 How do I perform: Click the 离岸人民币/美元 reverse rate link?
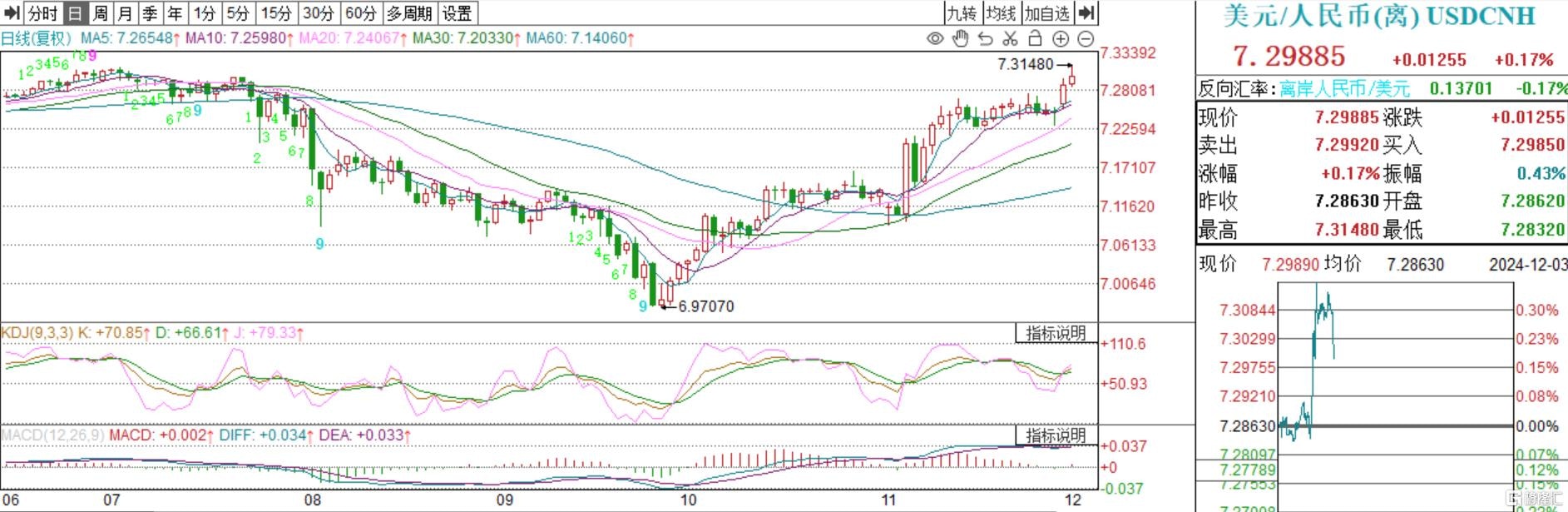coord(1344,88)
